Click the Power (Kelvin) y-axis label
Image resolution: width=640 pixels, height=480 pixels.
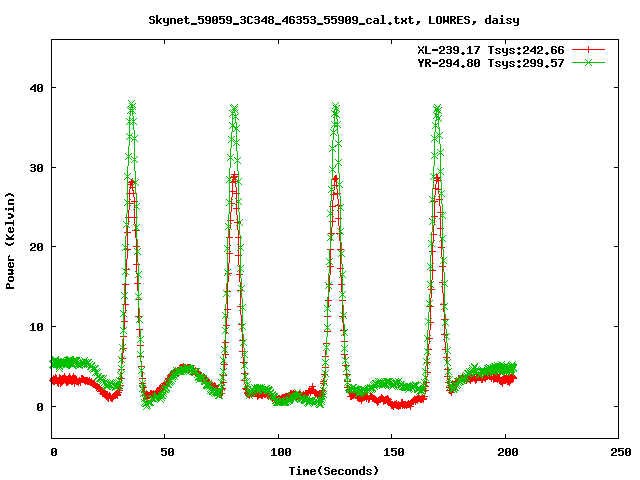point(10,241)
